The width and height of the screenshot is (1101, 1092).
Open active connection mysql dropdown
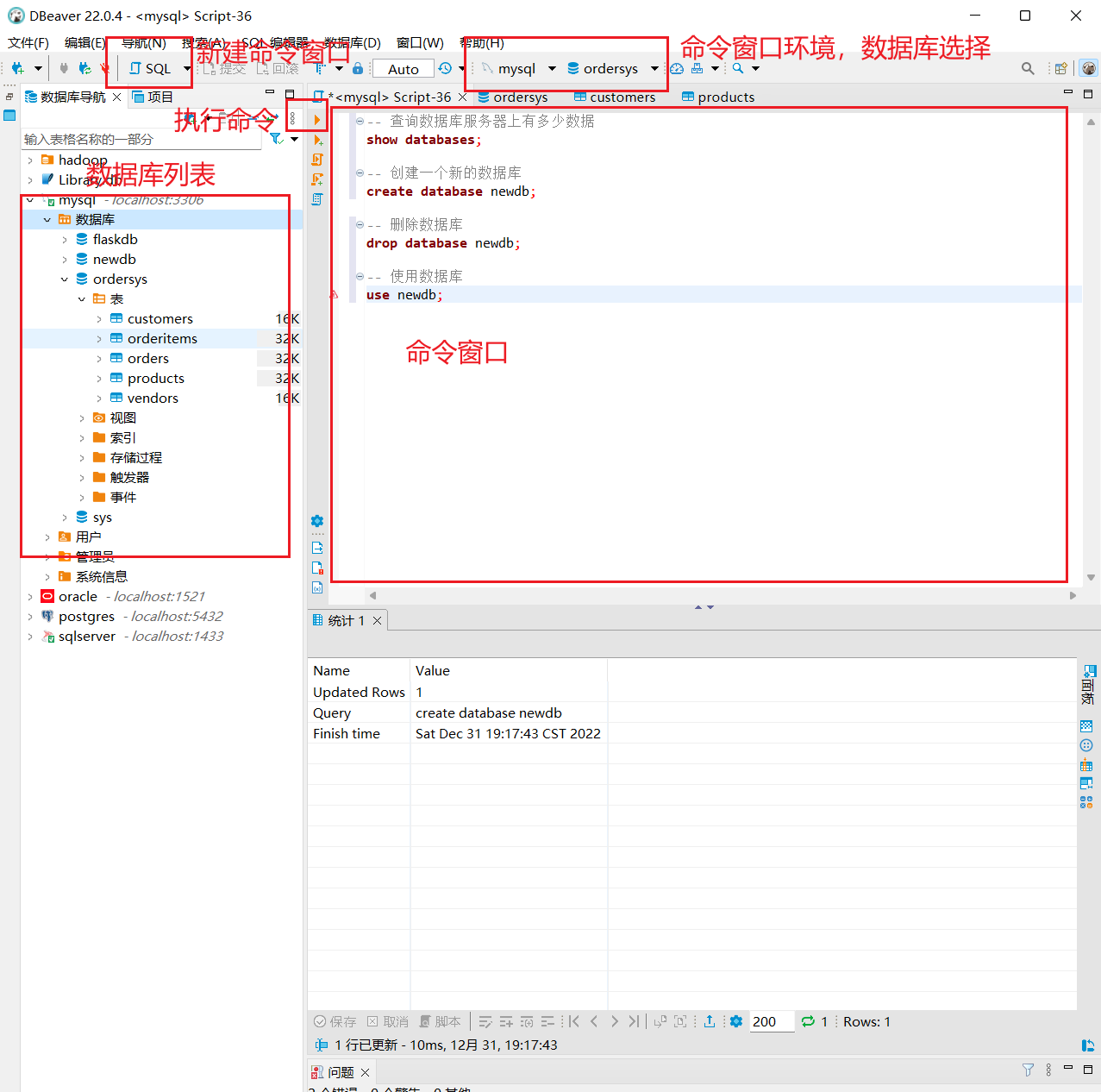pyautogui.click(x=552, y=68)
